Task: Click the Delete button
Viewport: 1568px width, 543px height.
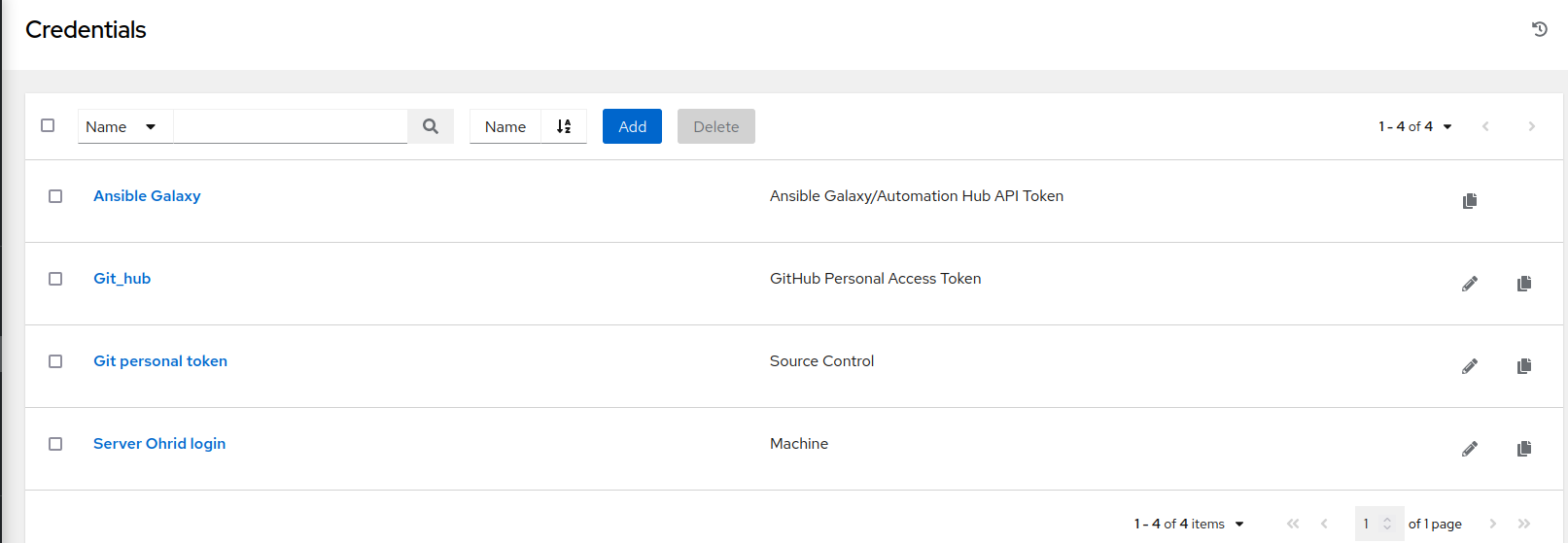Action: (716, 126)
